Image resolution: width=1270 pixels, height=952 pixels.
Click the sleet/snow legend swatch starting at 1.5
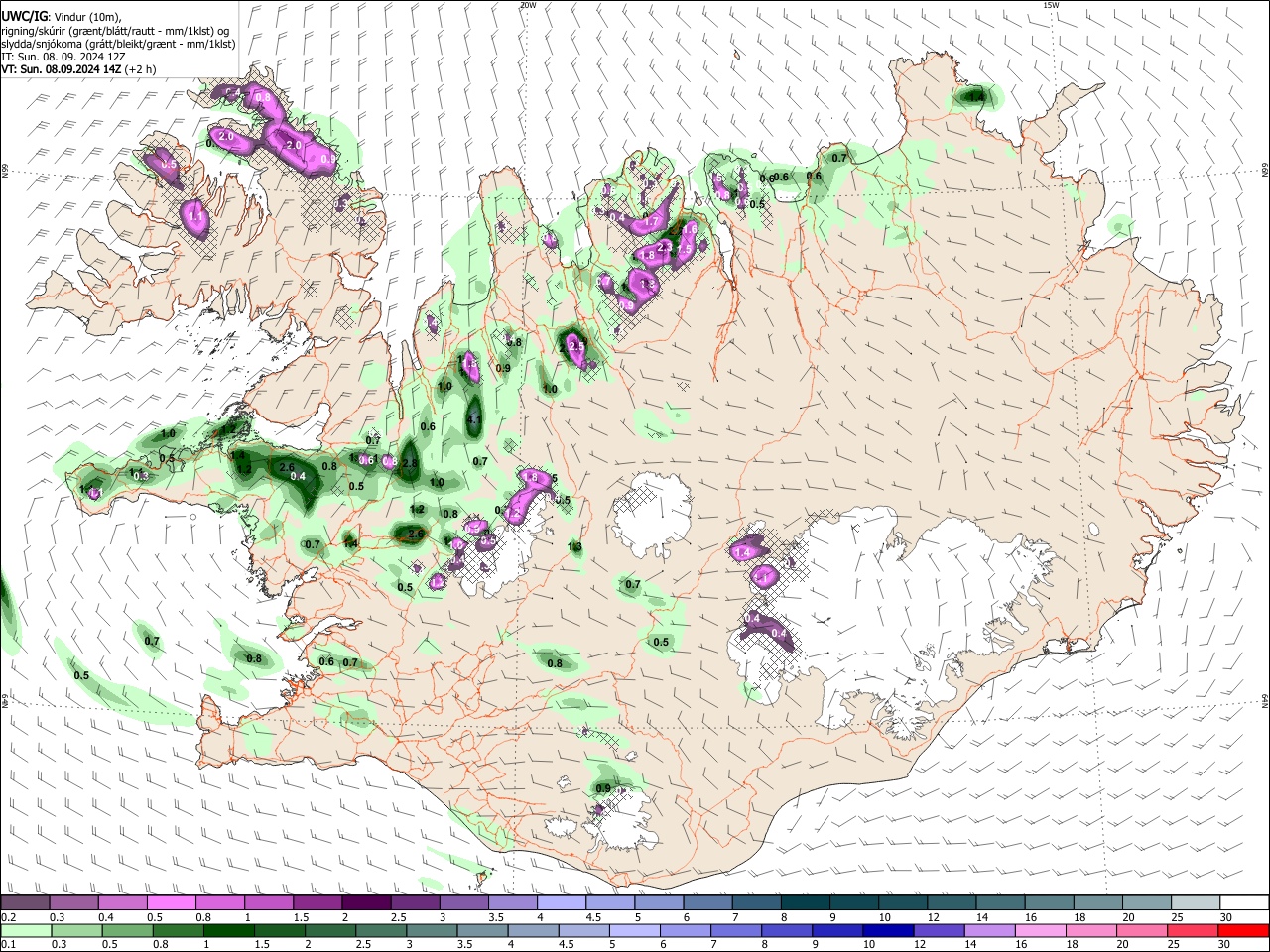click(x=317, y=903)
